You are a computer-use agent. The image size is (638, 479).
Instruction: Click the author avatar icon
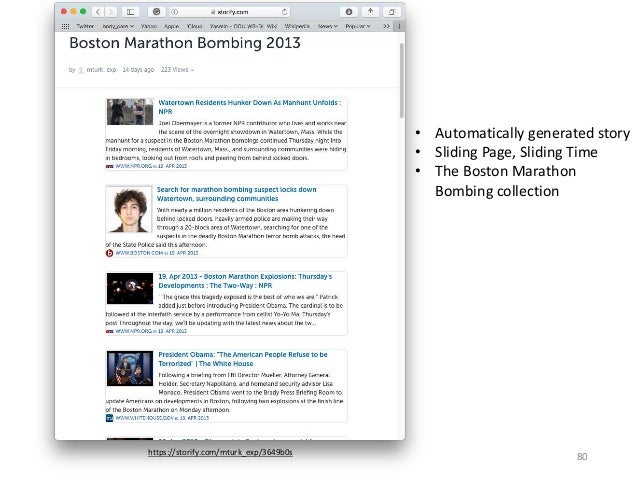(81, 70)
